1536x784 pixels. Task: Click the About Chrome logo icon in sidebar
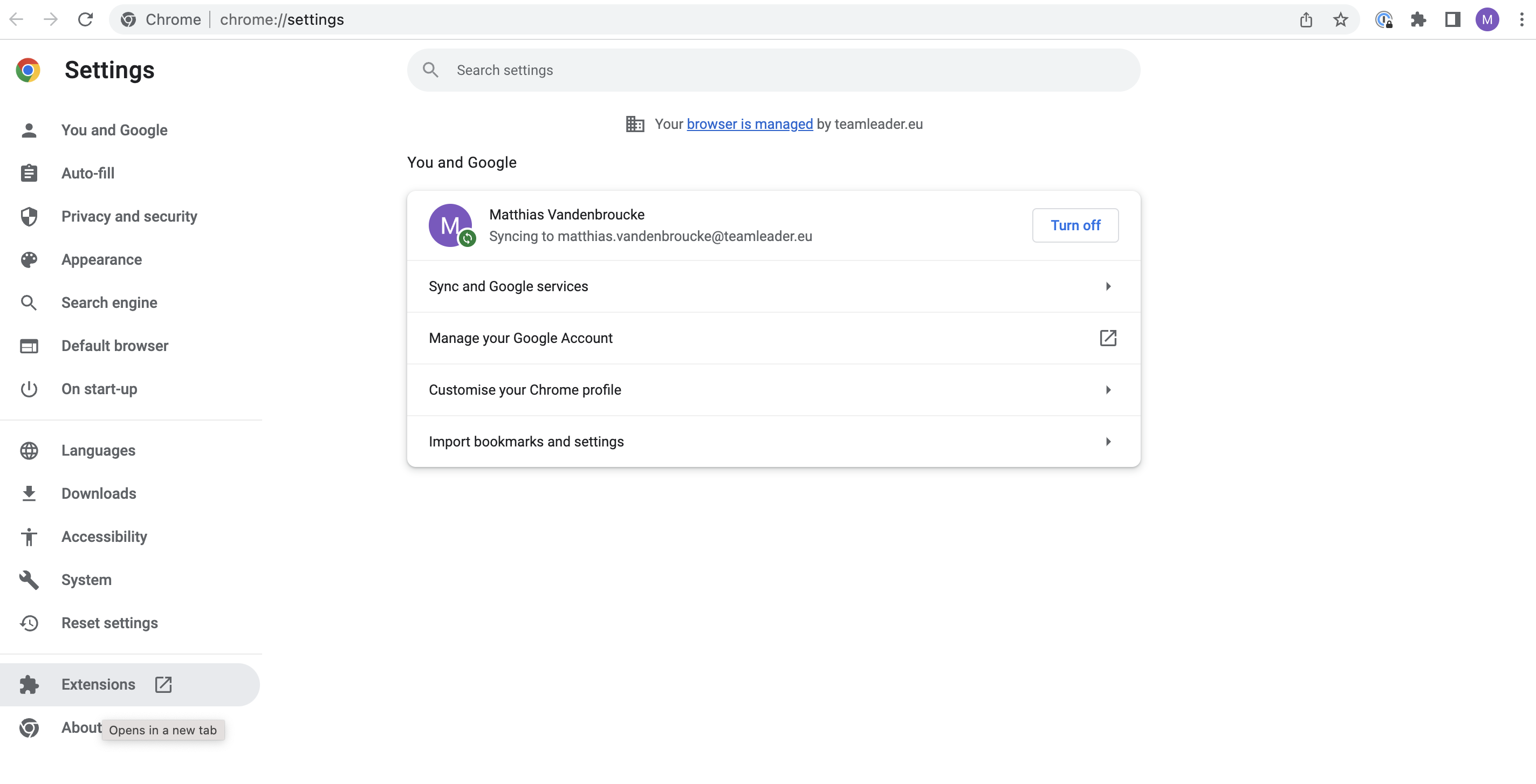click(x=29, y=727)
